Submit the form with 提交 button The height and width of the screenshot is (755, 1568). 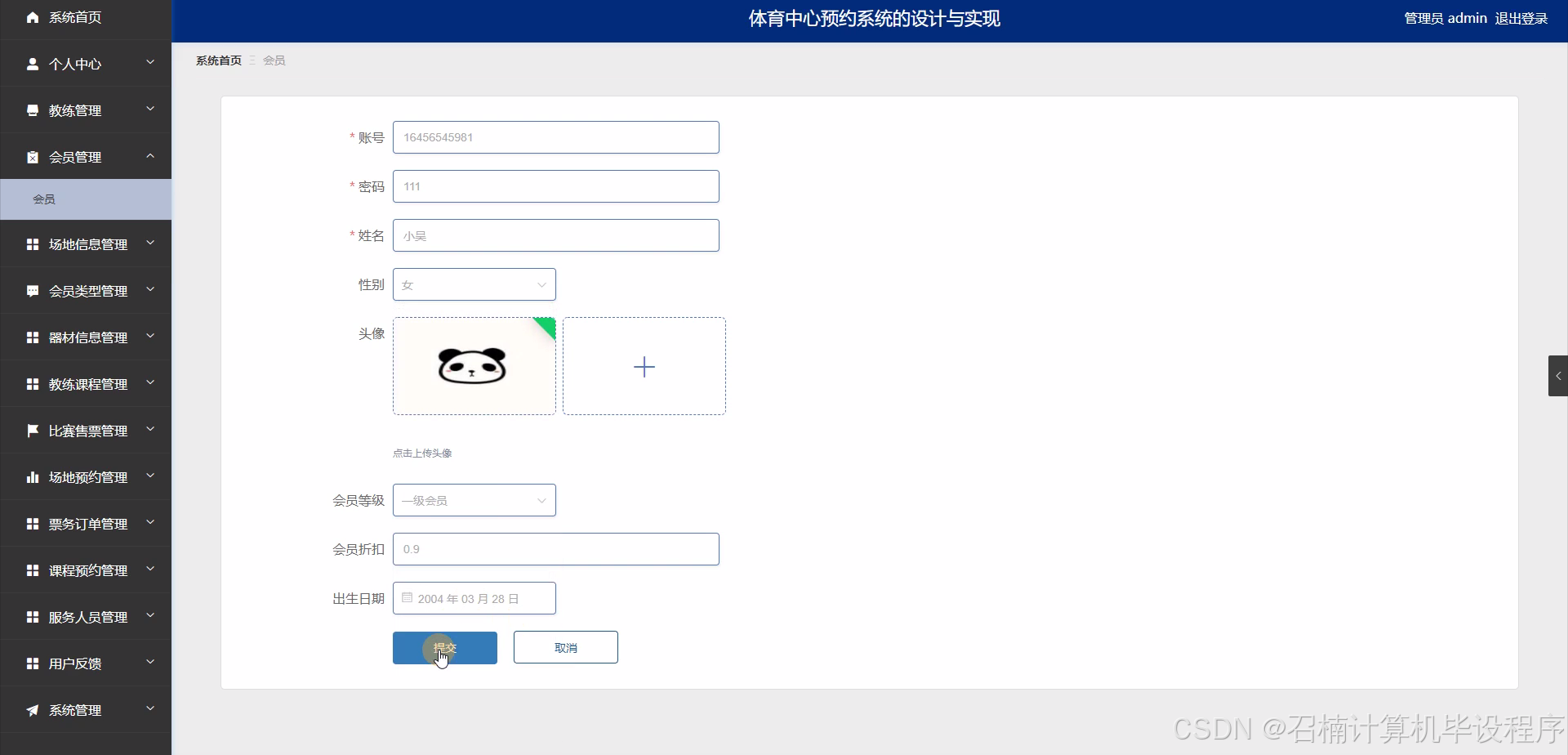click(x=445, y=647)
